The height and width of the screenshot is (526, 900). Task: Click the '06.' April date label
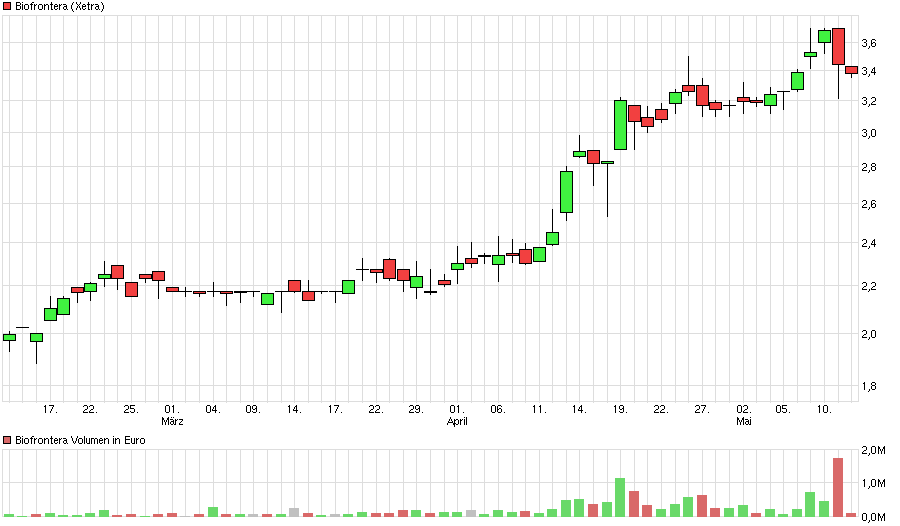point(498,409)
